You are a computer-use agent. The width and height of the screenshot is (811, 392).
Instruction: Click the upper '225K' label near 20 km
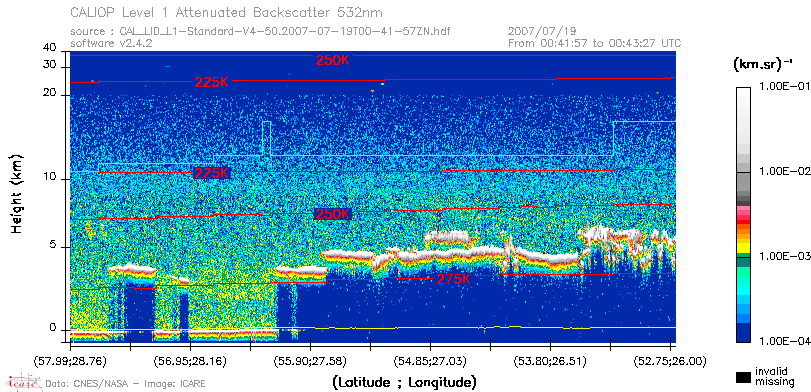click(x=212, y=82)
